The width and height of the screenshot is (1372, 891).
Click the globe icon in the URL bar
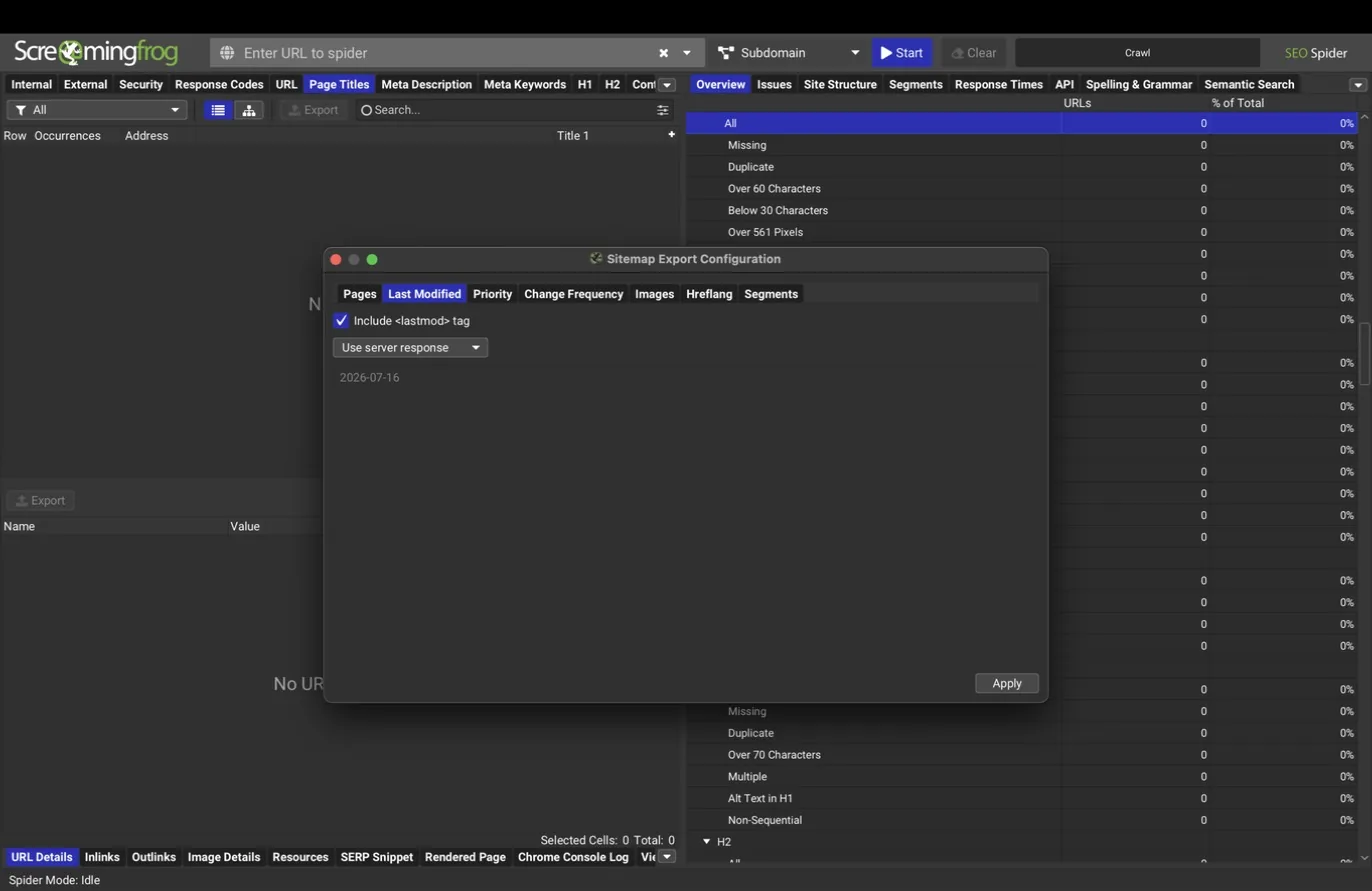click(227, 53)
